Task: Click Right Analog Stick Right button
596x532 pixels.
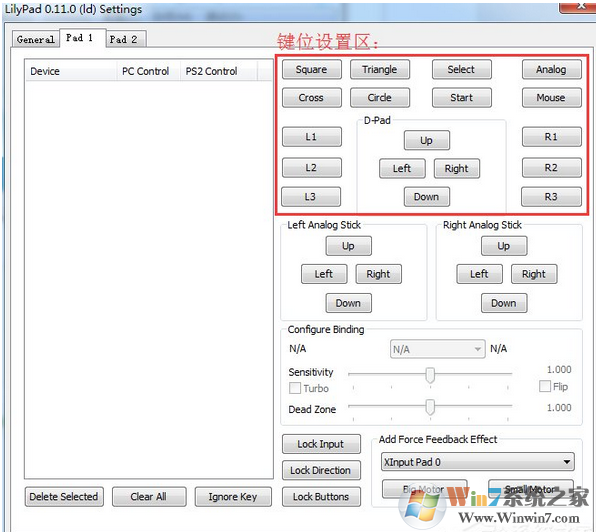Action: point(534,274)
